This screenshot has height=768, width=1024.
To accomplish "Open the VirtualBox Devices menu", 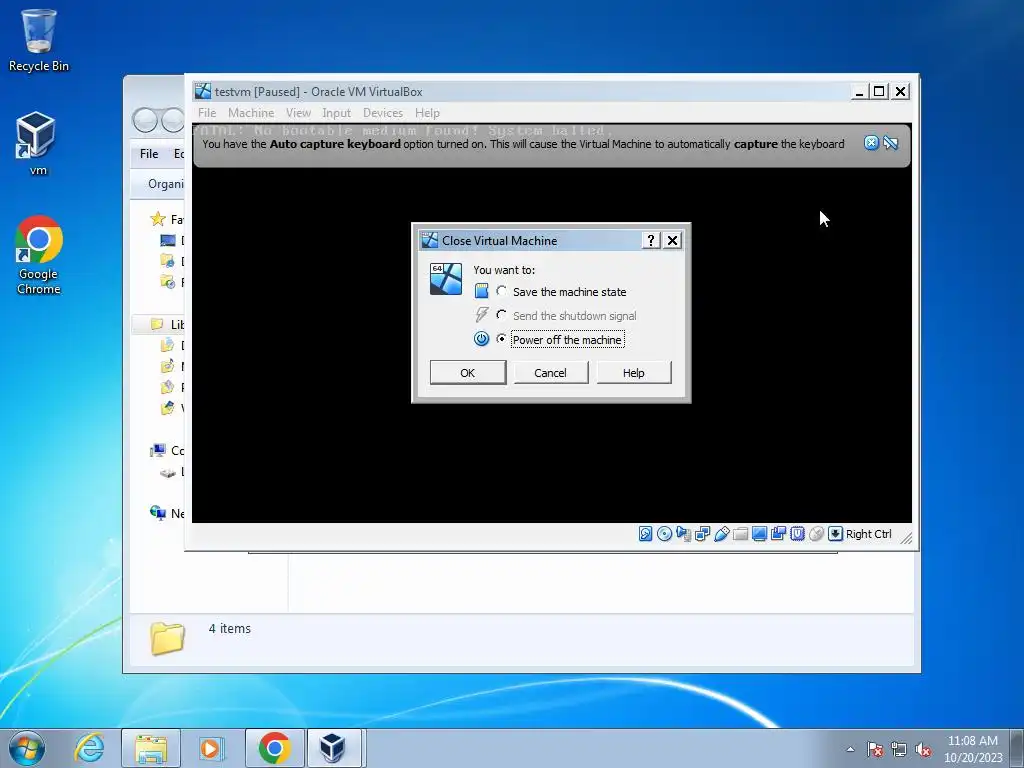I will point(383,113).
